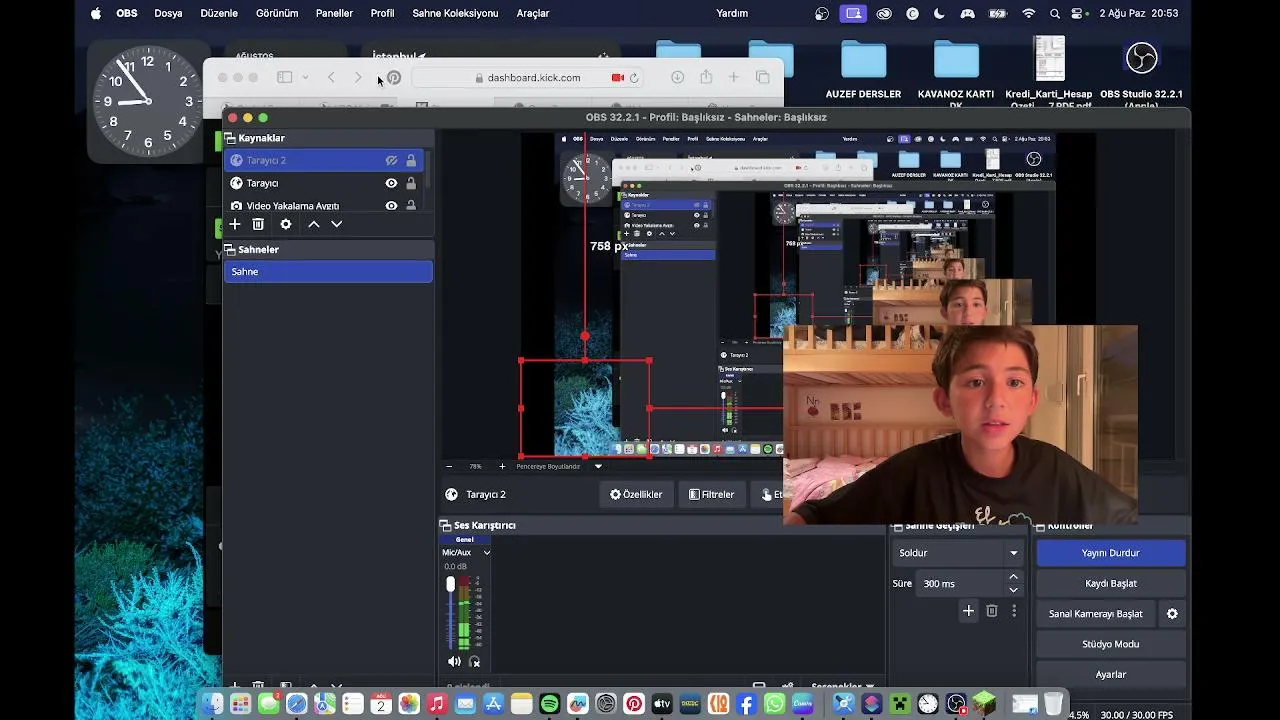This screenshot has height=720, width=1280.
Task: Open source properties gear in Kaynaklar
Action: [286, 224]
